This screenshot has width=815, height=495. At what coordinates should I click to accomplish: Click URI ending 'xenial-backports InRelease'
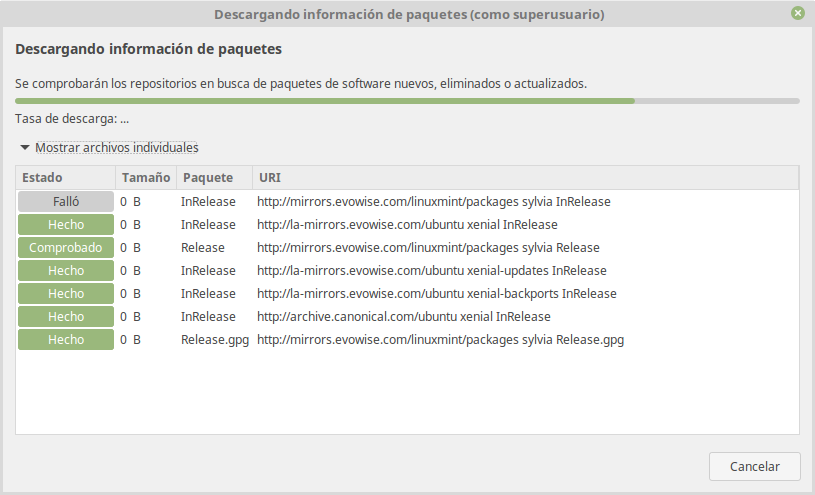click(x=437, y=293)
